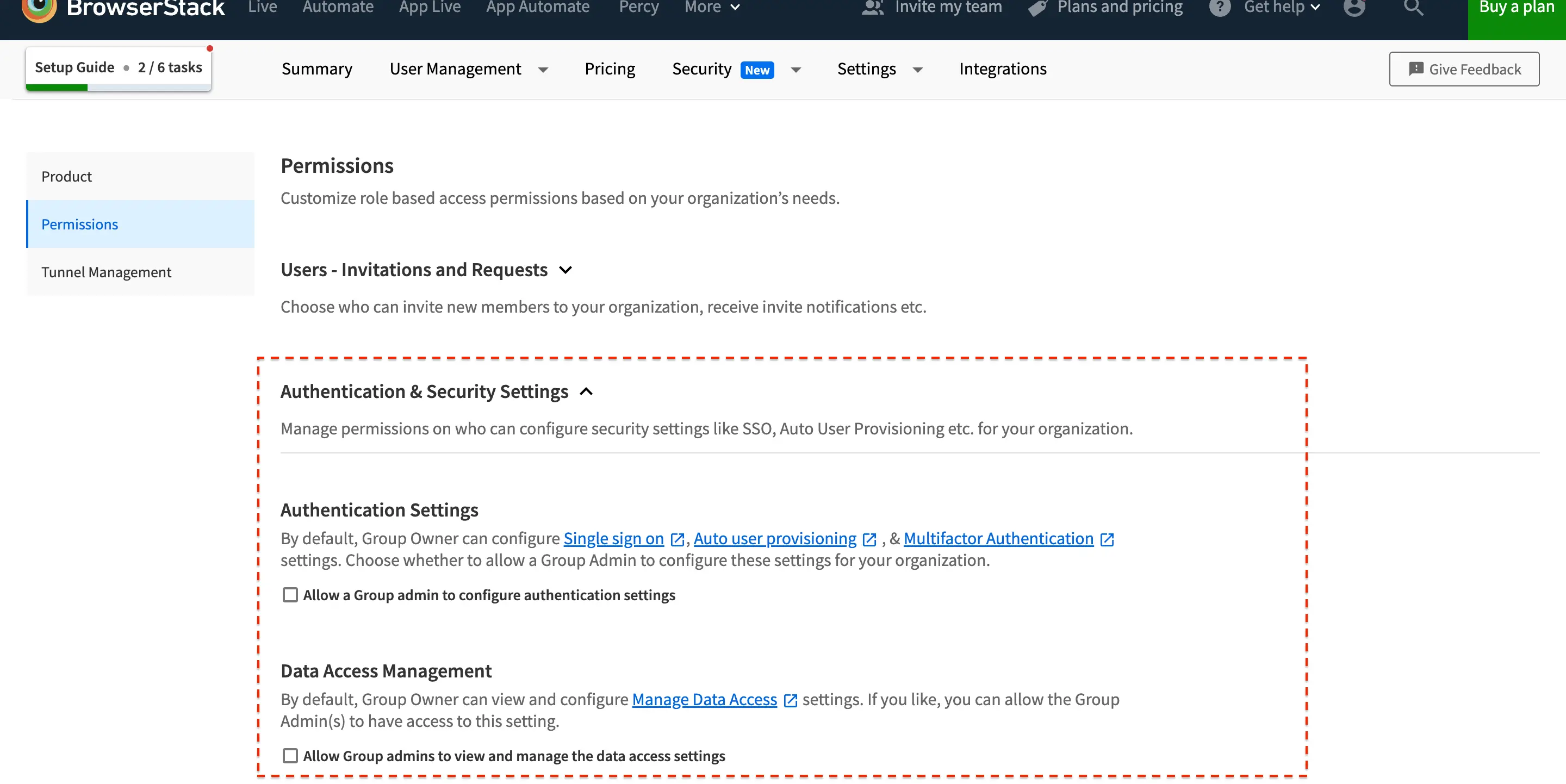Collapse Authentication & Security Settings section
Image resolution: width=1566 pixels, height=784 pixels.
click(x=586, y=392)
